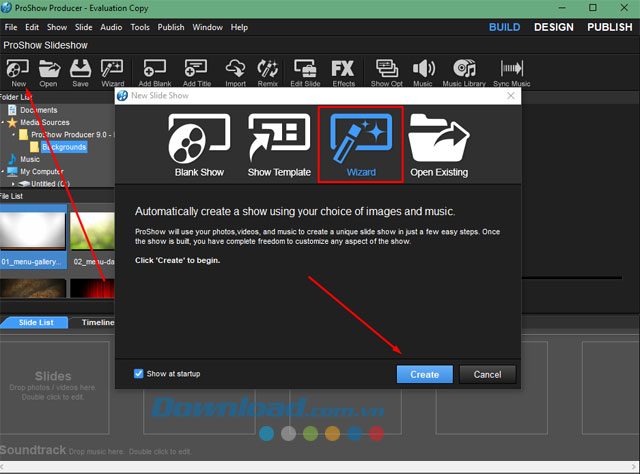Viewport: 640px width, 474px height.
Task: Click the Import toolbar icon
Action: 236,73
